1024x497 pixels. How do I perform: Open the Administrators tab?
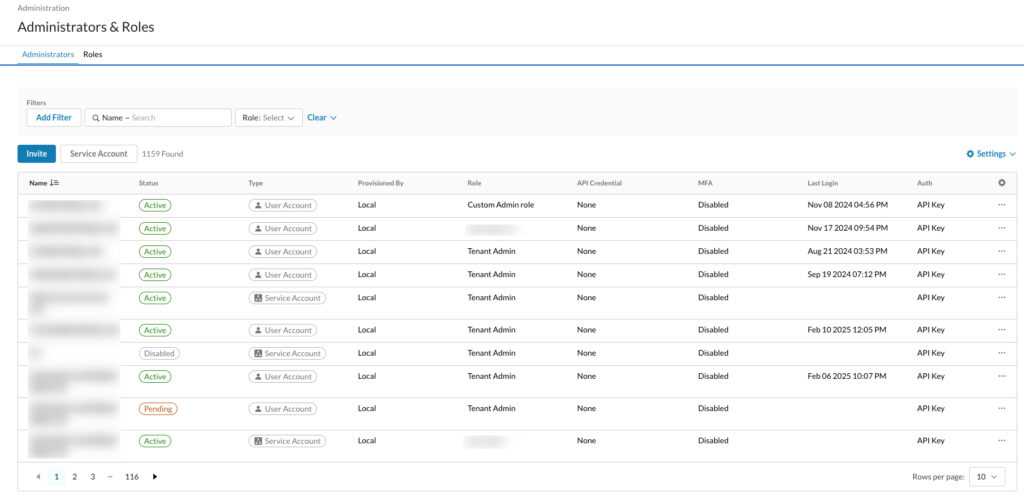(x=48, y=55)
